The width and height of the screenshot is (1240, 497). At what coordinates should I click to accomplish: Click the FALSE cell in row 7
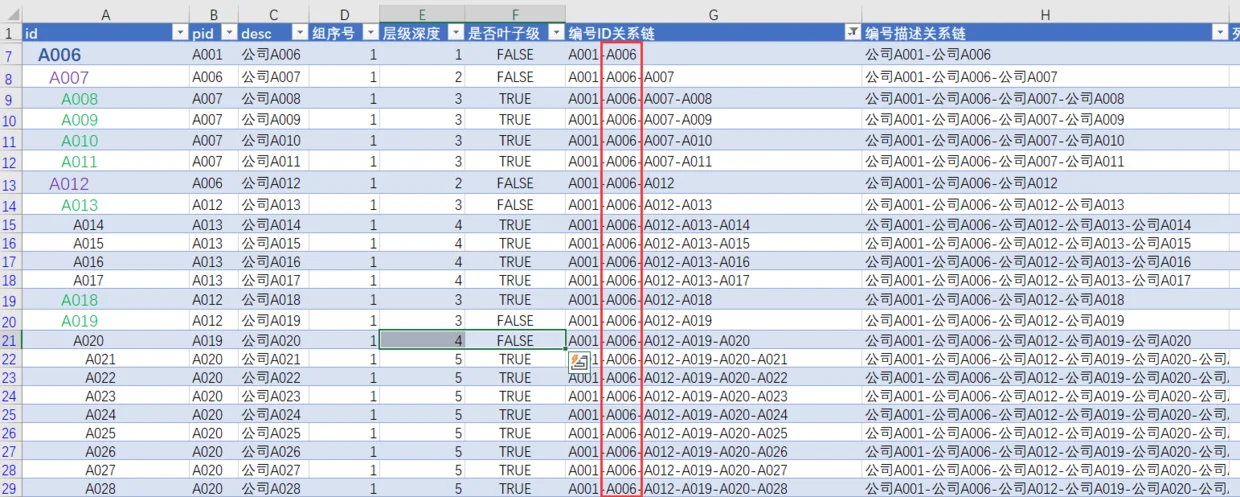click(x=515, y=55)
